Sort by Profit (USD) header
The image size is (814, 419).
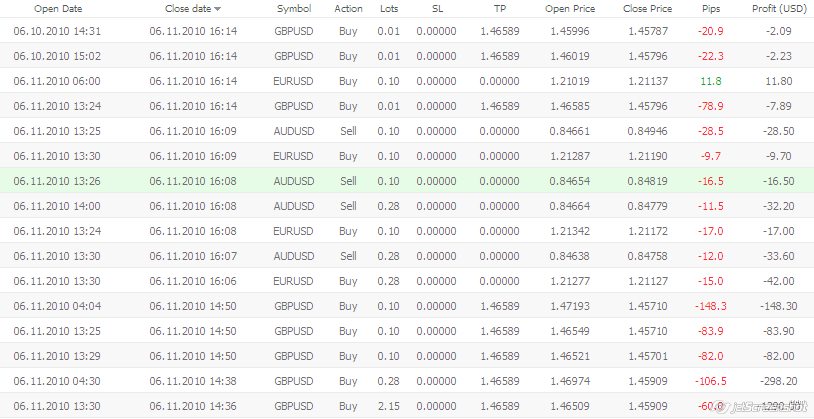pos(778,9)
